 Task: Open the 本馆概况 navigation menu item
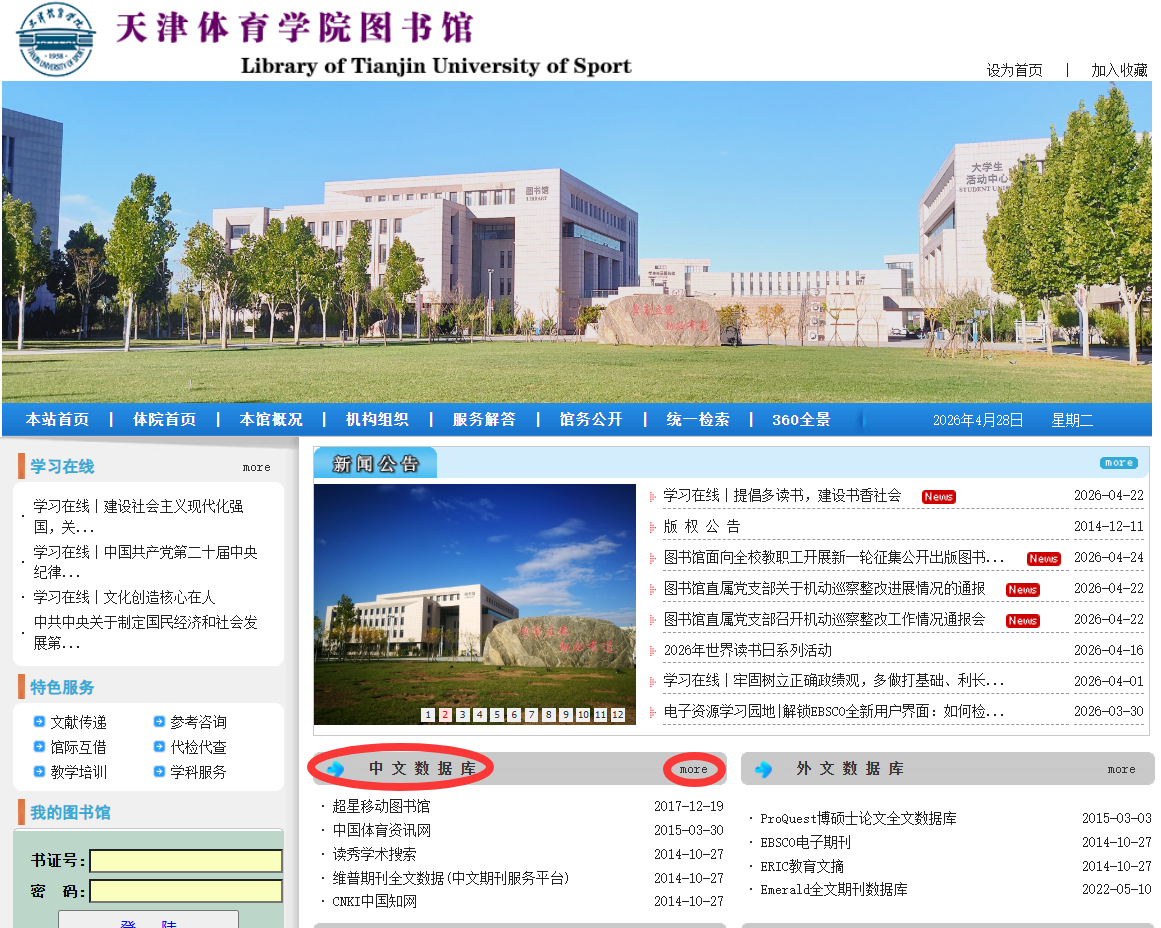271,420
